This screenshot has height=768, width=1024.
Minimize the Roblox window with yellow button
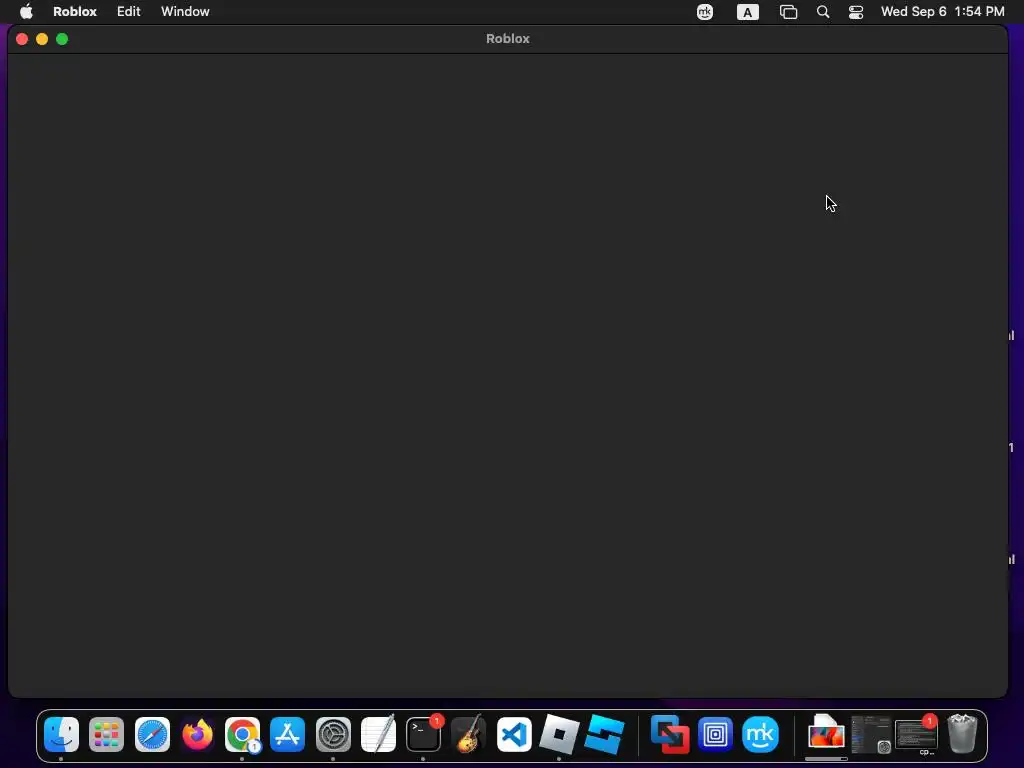tap(42, 39)
